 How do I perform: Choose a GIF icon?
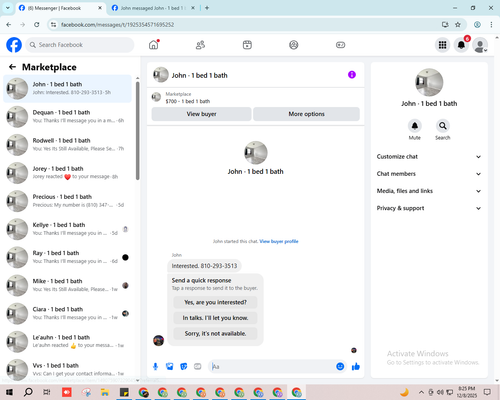click(198, 367)
